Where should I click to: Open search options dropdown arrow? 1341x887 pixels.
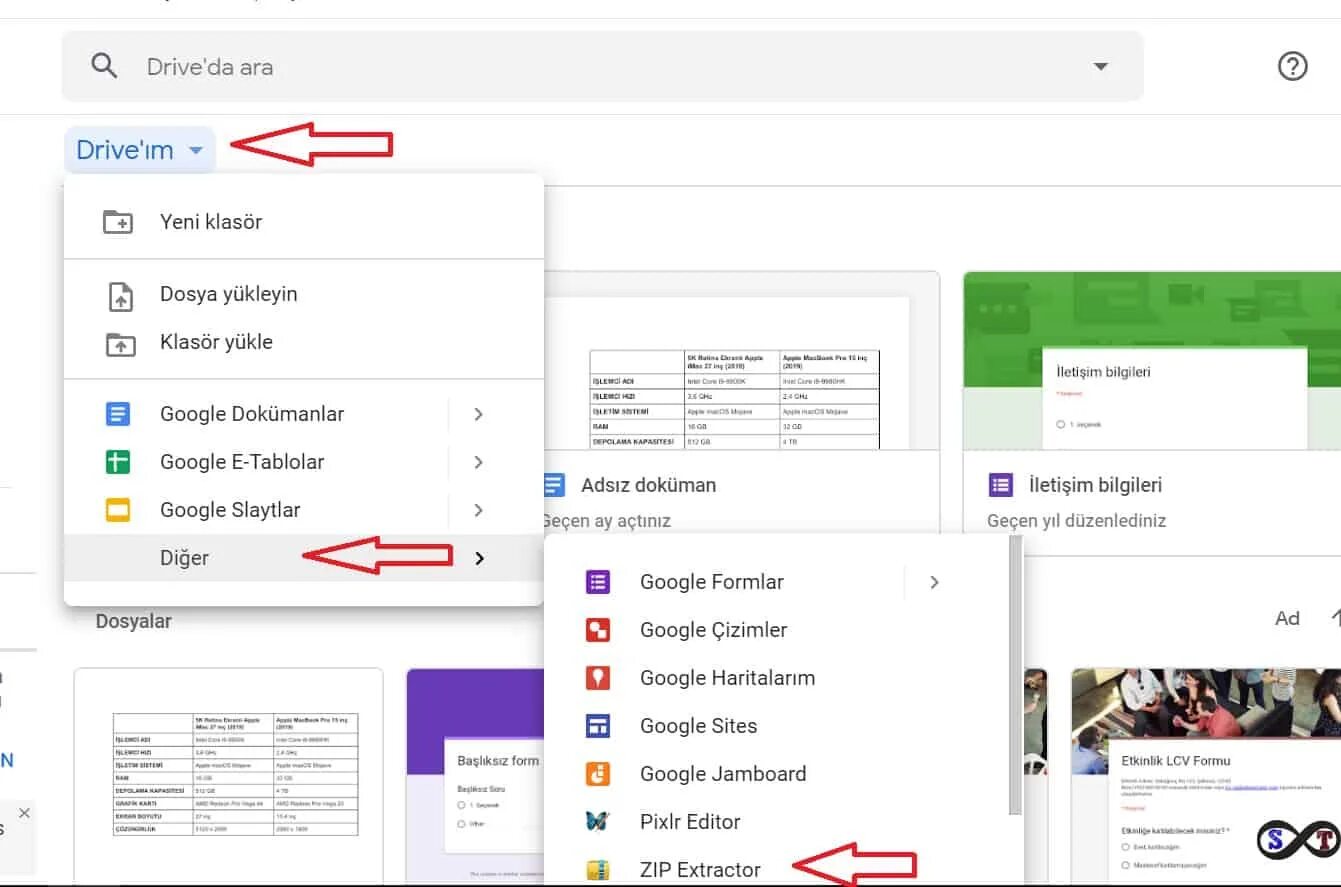pyautogui.click(x=1101, y=67)
